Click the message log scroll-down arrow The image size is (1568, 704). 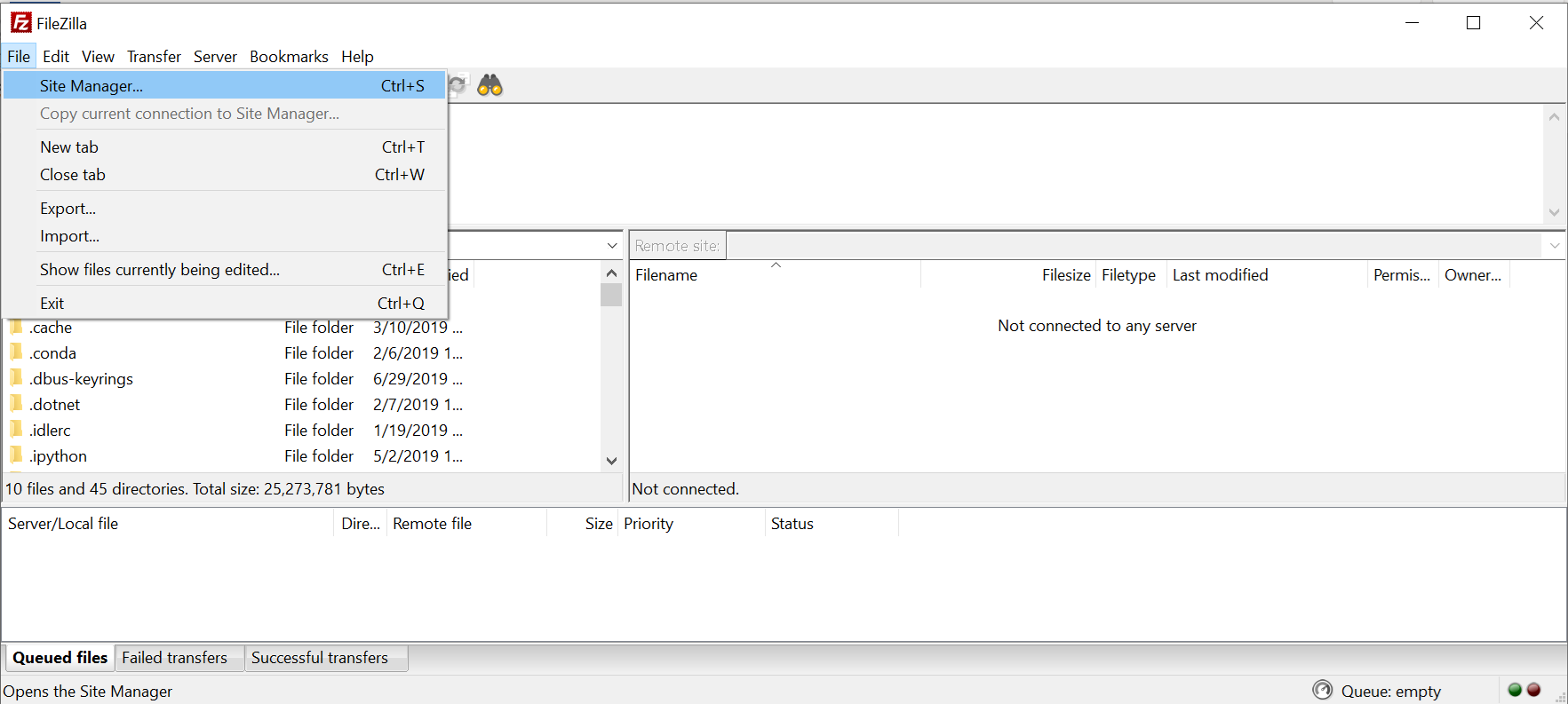(1554, 212)
